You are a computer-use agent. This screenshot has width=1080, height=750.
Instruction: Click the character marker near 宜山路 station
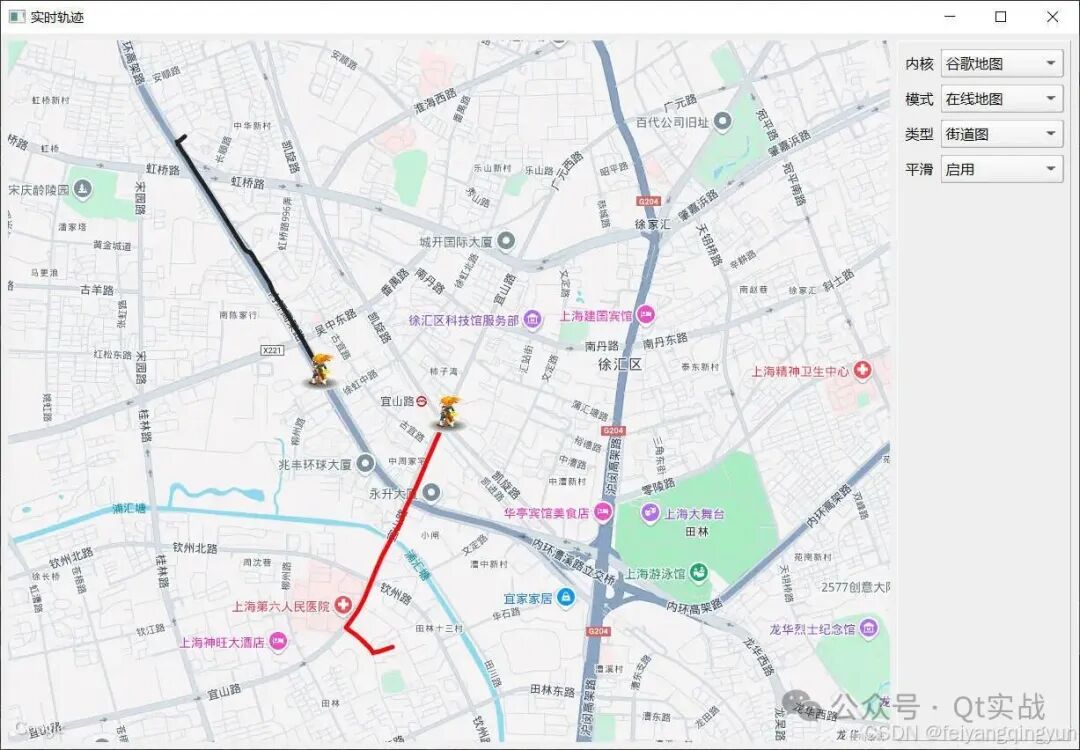pyautogui.click(x=449, y=412)
